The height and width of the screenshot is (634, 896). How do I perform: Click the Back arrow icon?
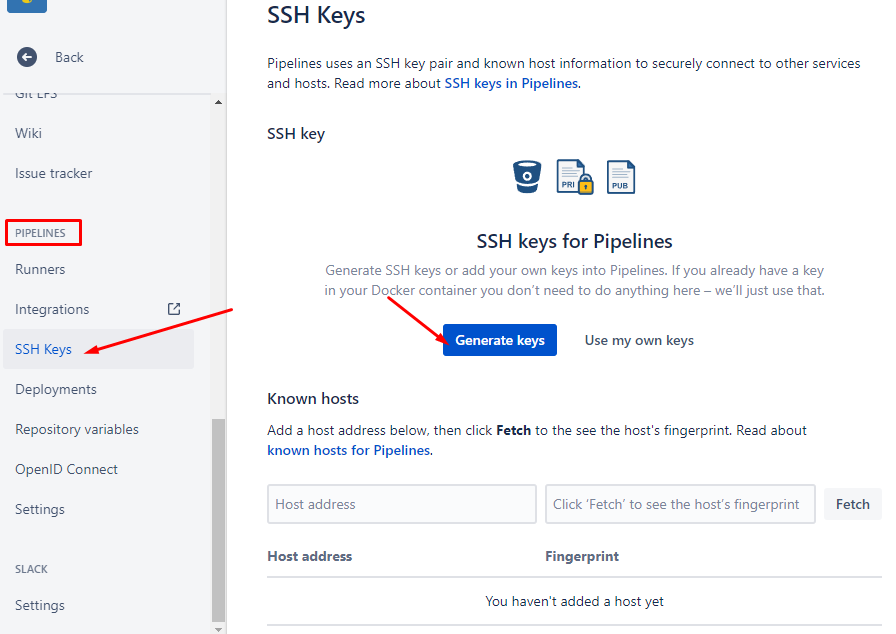pyautogui.click(x=27, y=57)
